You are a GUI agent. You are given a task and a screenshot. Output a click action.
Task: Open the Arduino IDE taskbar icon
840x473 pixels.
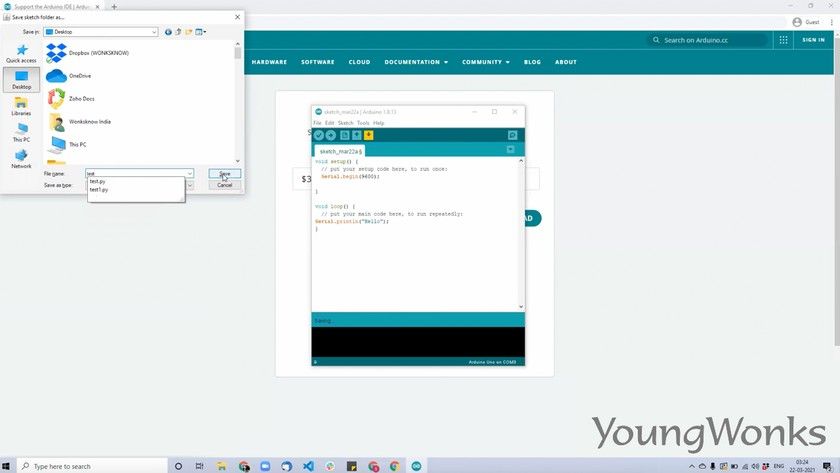[416, 466]
